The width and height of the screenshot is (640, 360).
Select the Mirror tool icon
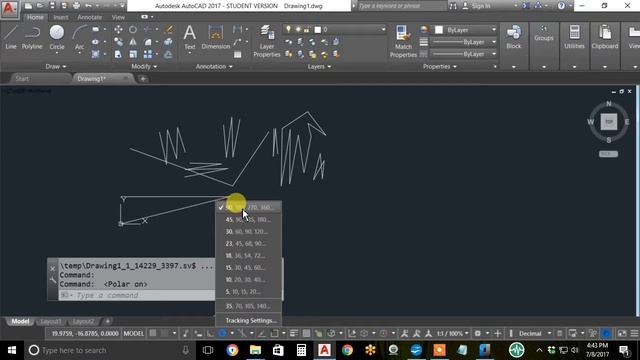click(x=133, y=42)
